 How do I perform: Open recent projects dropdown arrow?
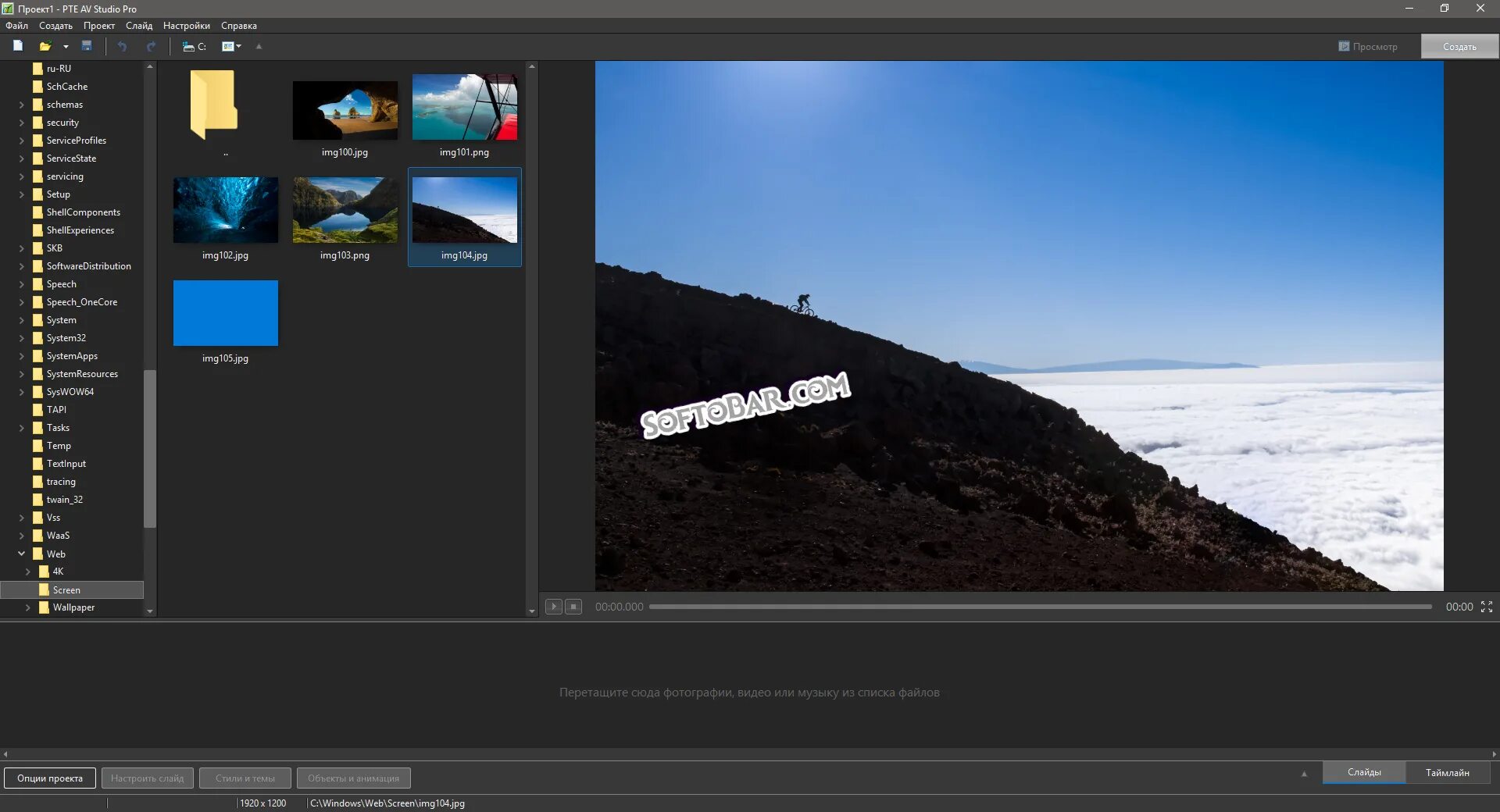(66, 47)
